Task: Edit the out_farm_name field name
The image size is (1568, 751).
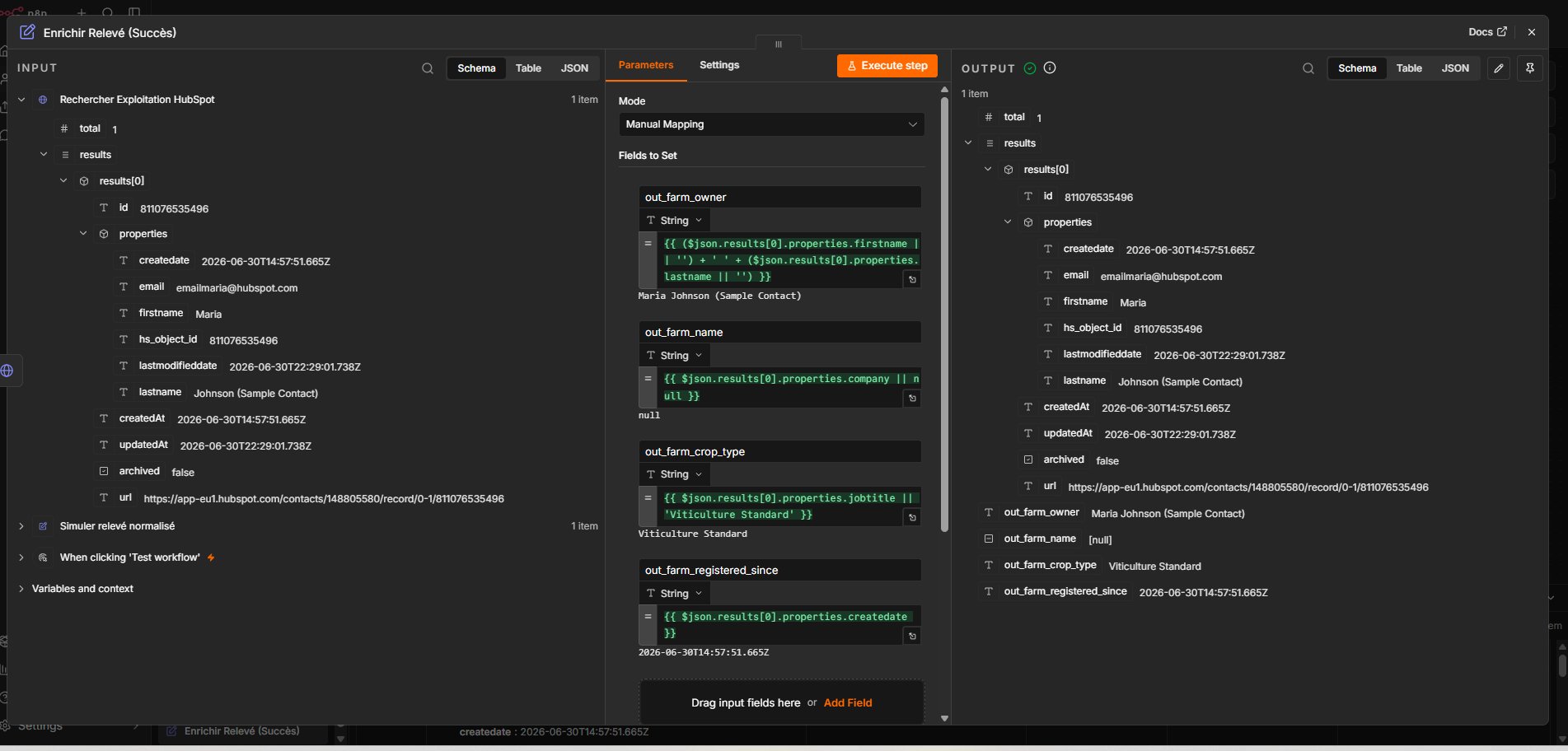Action: click(779, 333)
